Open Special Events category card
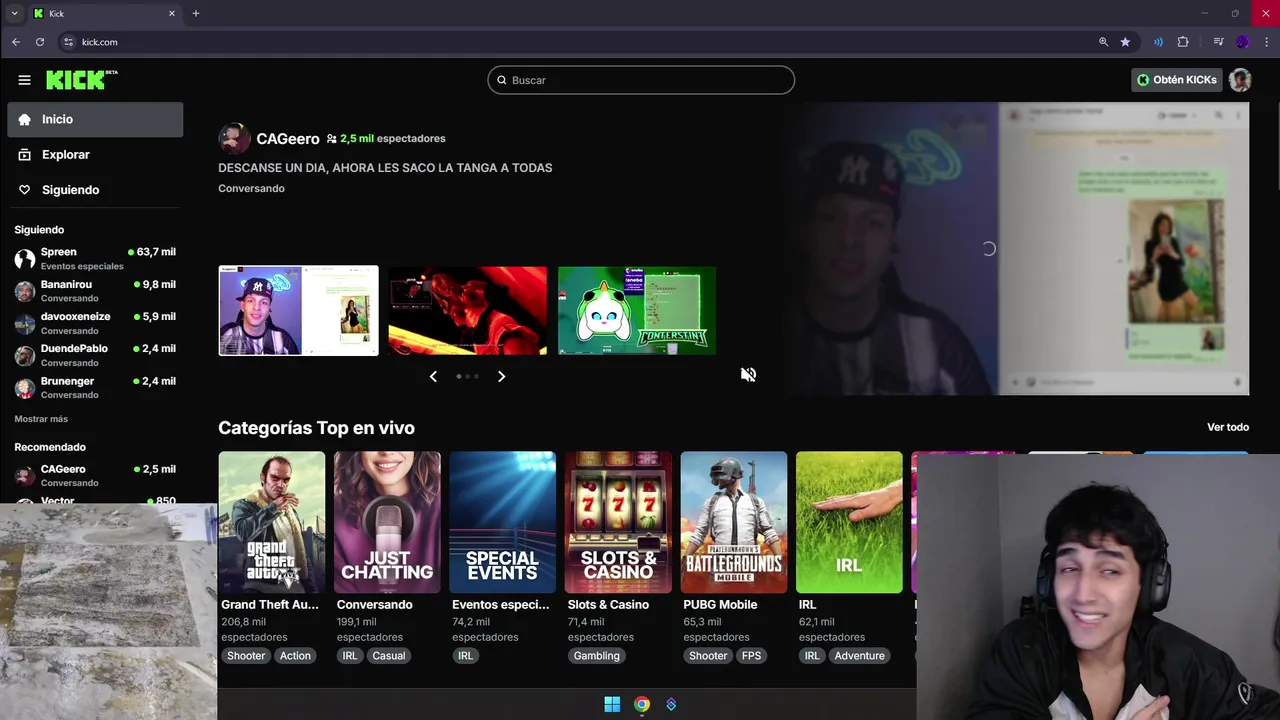 503,522
